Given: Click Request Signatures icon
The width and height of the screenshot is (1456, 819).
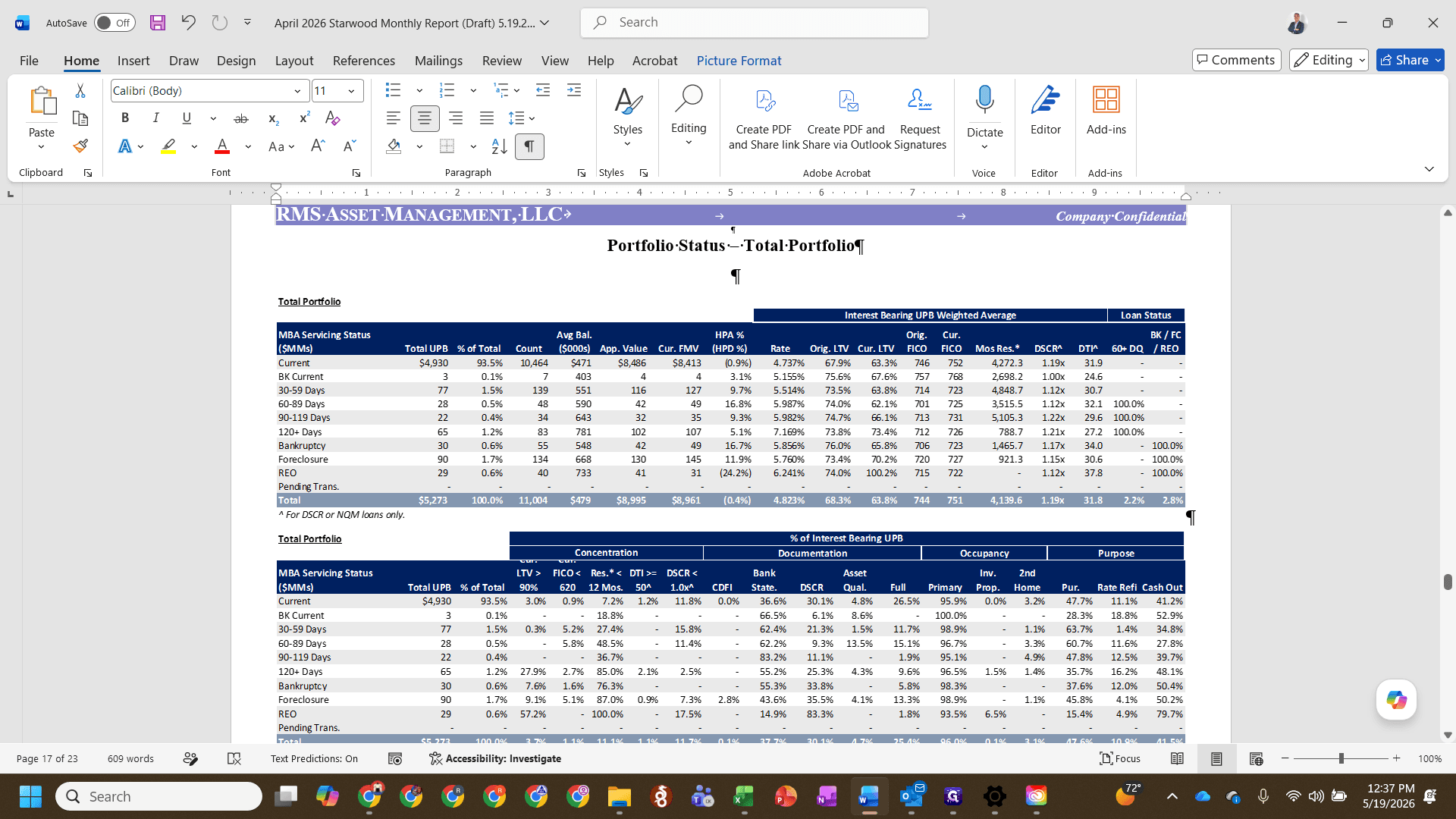Looking at the screenshot, I should pos(920,118).
